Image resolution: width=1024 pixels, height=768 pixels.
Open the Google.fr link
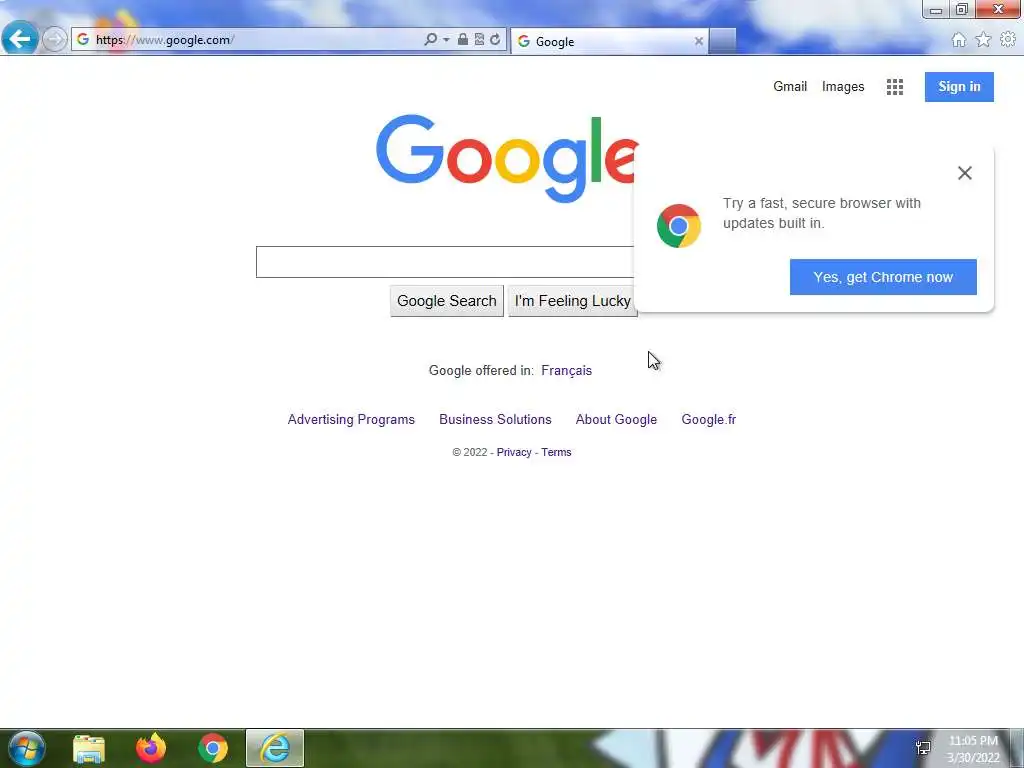click(x=709, y=419)
